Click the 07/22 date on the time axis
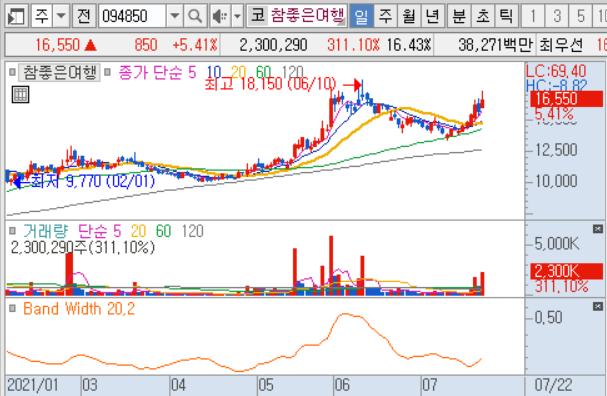This screenshot has width=607, height=396. pos(554,385)
